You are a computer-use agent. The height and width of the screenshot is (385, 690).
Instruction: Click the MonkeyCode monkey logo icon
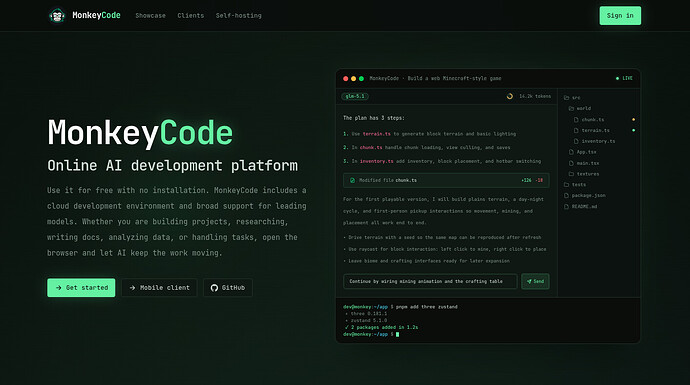point(57,16)
